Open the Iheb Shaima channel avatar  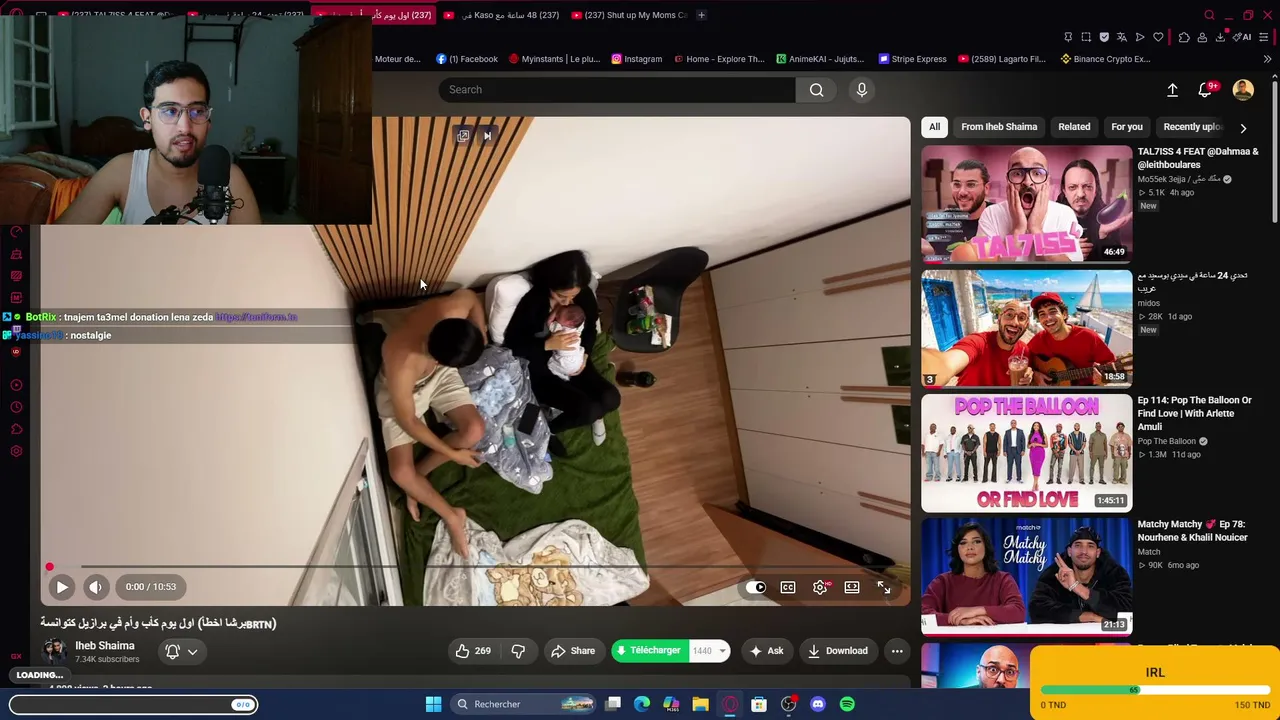tap(53, 652)
